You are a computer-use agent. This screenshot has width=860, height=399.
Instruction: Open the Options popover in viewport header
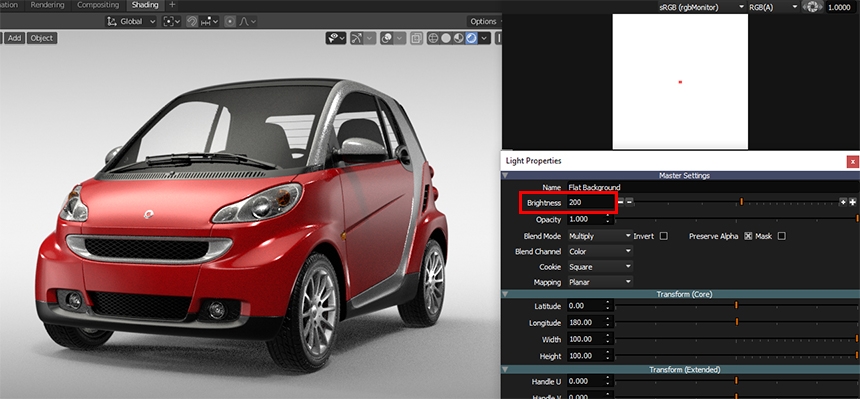tap(483, 21)
